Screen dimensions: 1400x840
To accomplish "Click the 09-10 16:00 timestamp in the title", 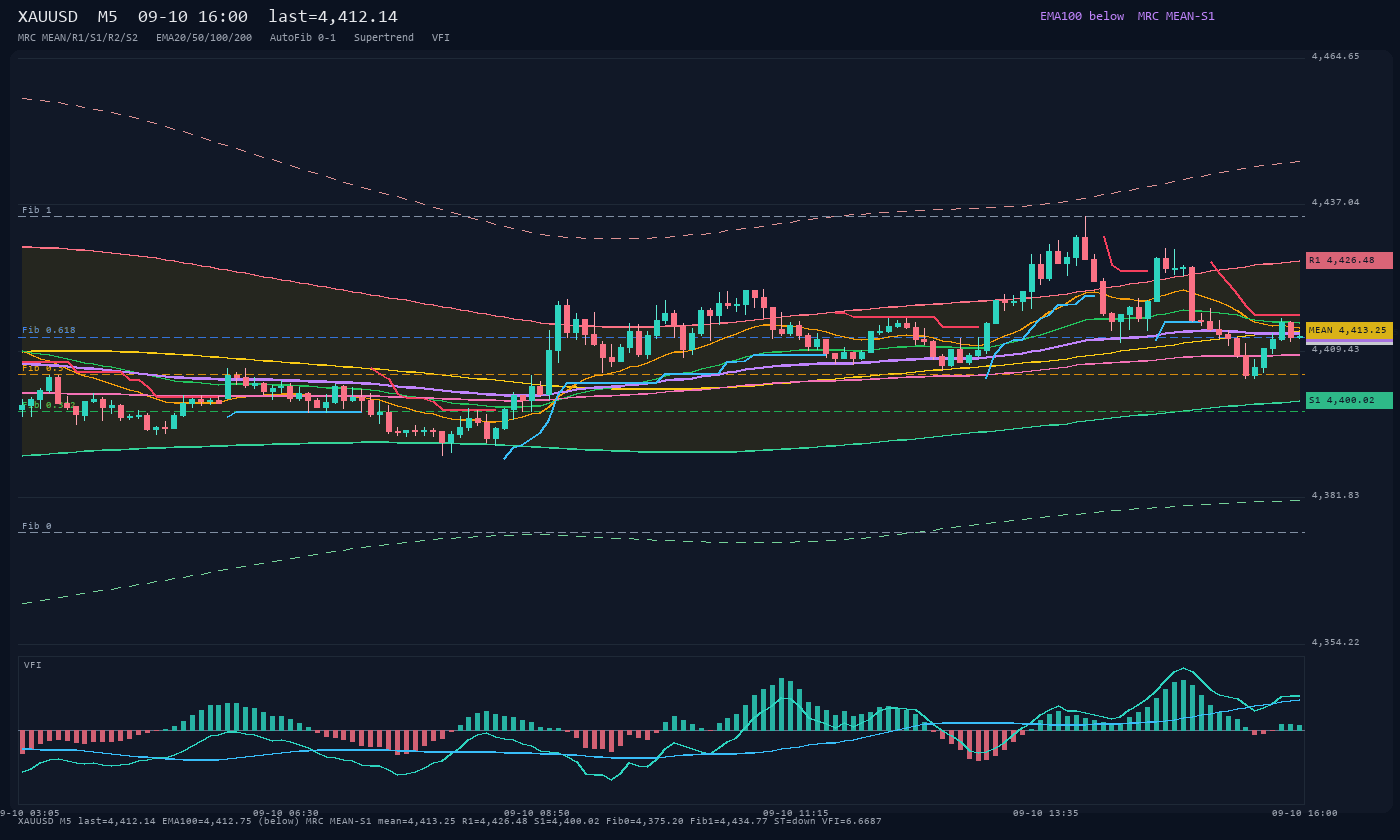I will tap(193, 17).
